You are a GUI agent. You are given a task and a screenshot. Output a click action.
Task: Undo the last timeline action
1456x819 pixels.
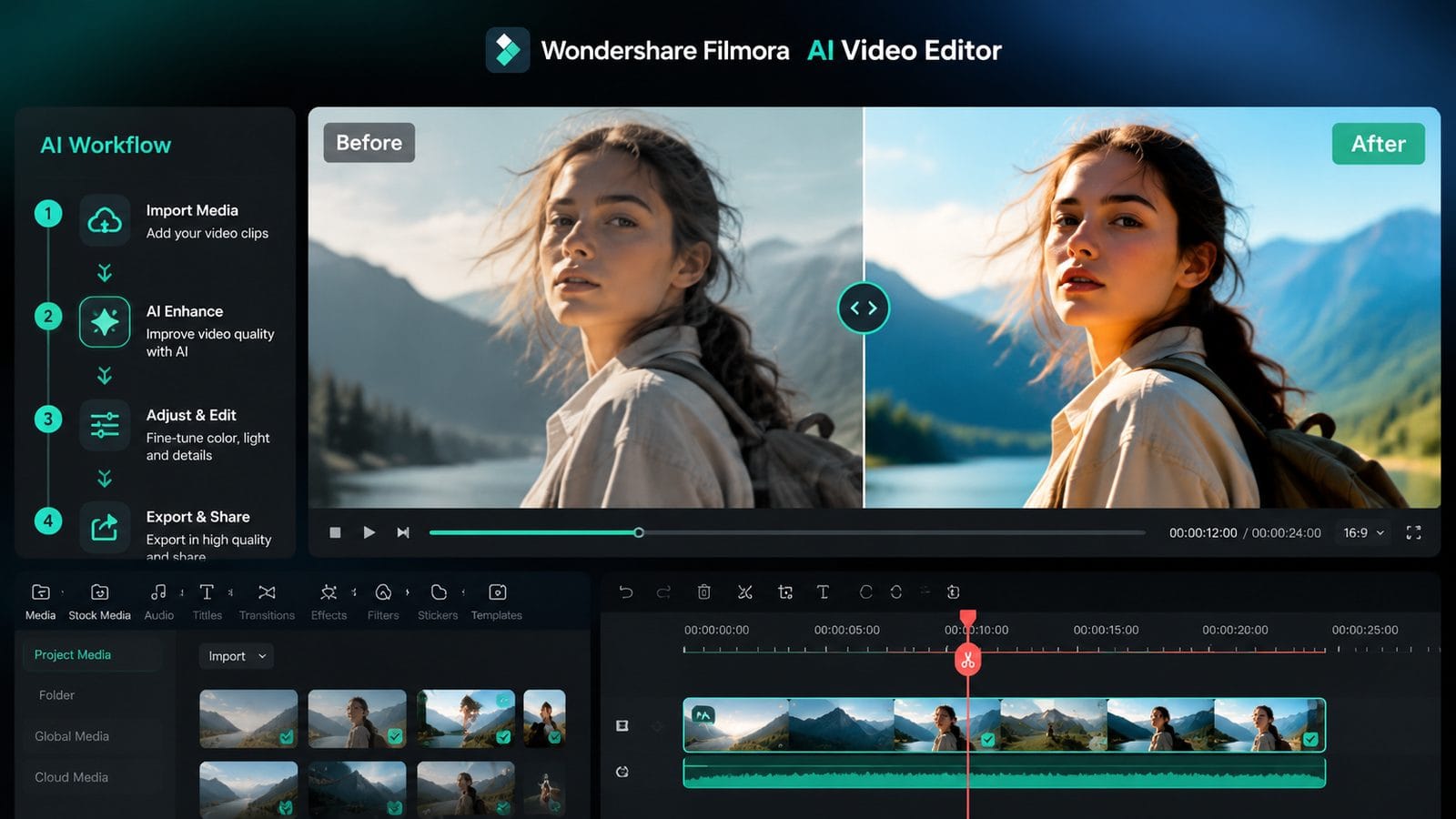point(626,591)
